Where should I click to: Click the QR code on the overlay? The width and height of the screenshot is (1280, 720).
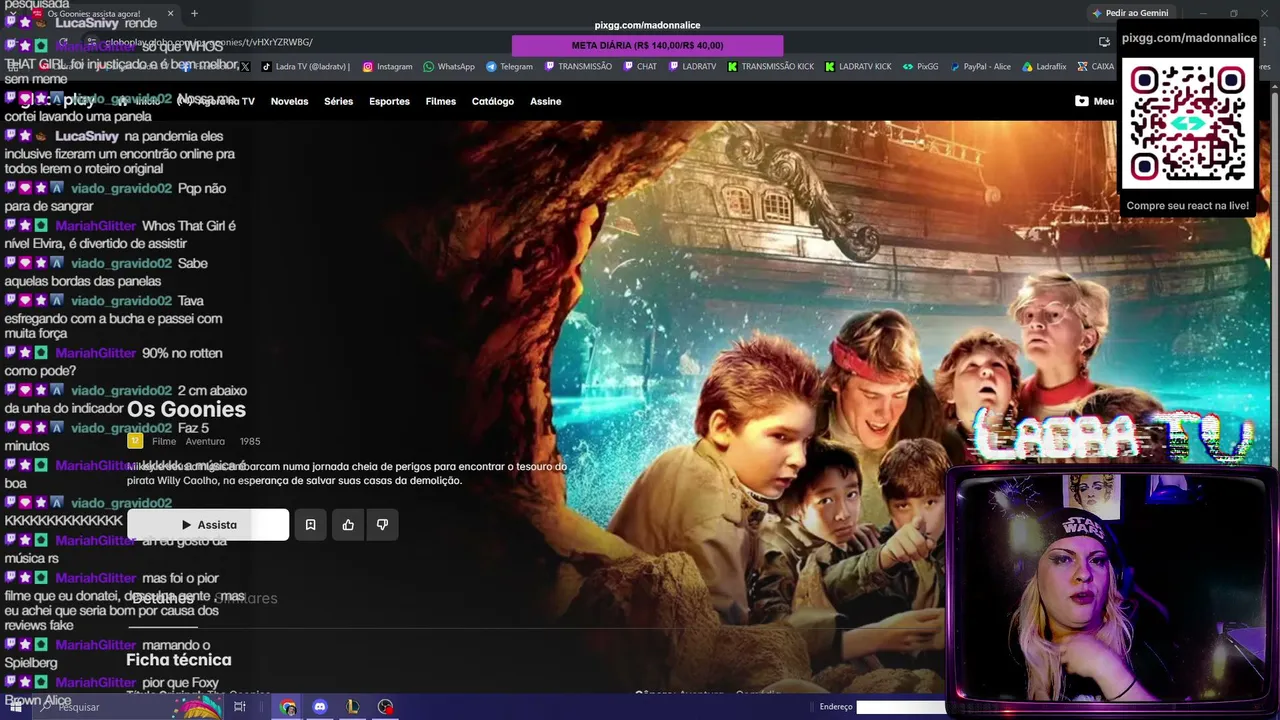pos(1188,123)
